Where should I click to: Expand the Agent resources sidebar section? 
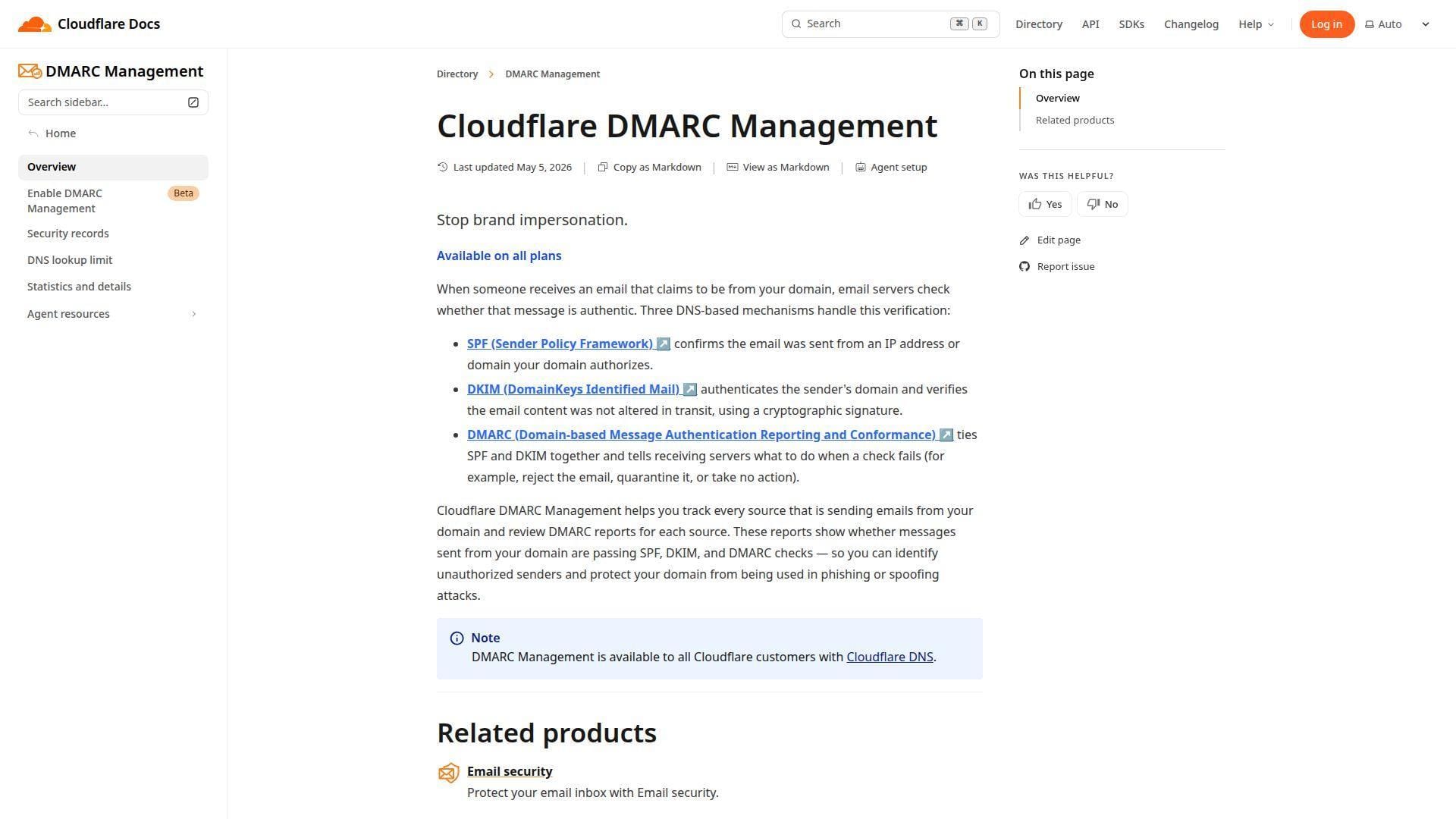pyautogui.click(x=113, y=314)
